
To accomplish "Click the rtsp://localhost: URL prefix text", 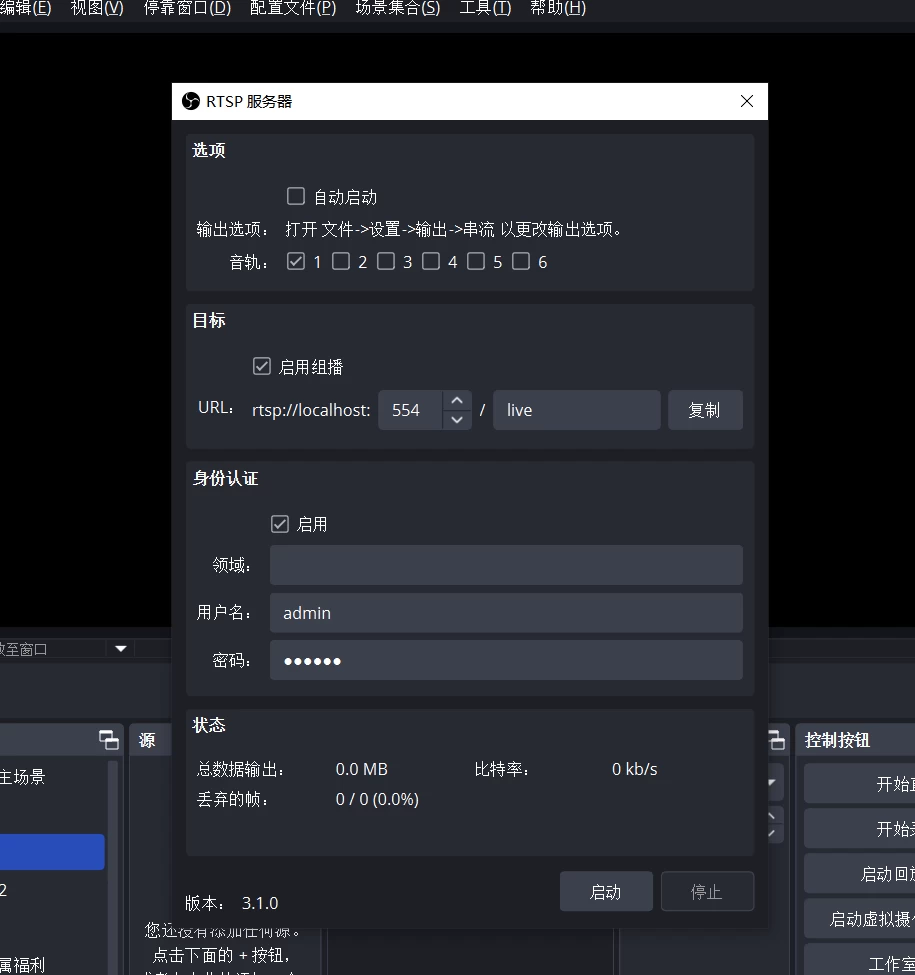I will pos(311,410).
